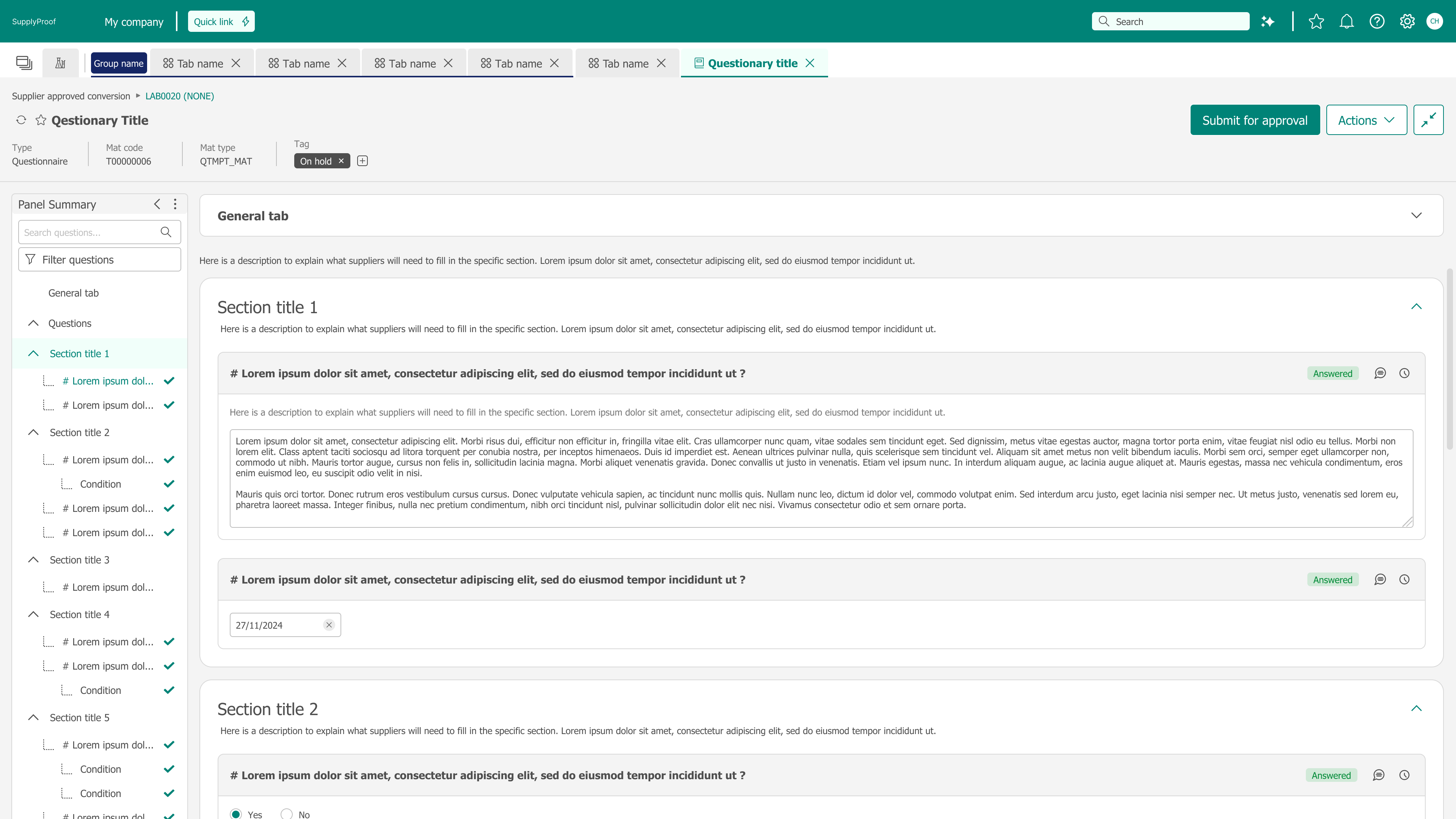Collapse Section title 3 in sidebar tree
The image size is (1456, 819).
(33, 560)
